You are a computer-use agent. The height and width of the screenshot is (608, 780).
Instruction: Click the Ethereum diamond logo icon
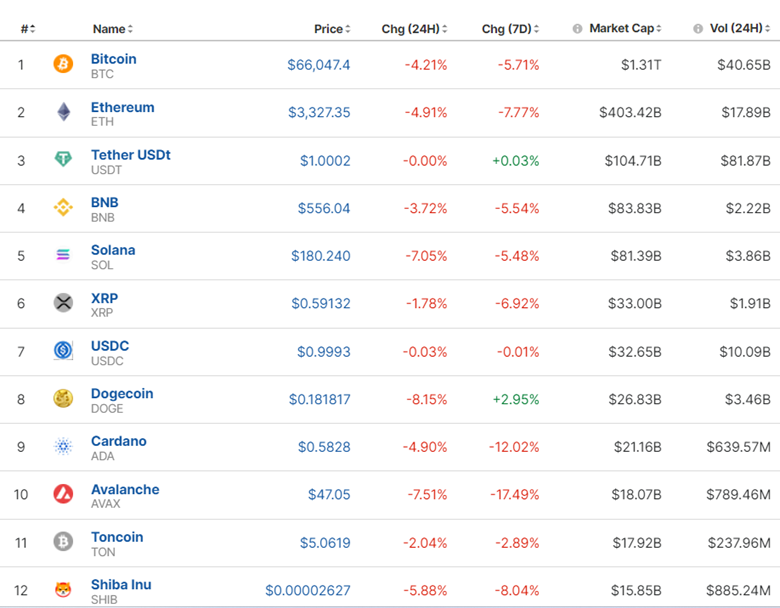click(63, 112)
